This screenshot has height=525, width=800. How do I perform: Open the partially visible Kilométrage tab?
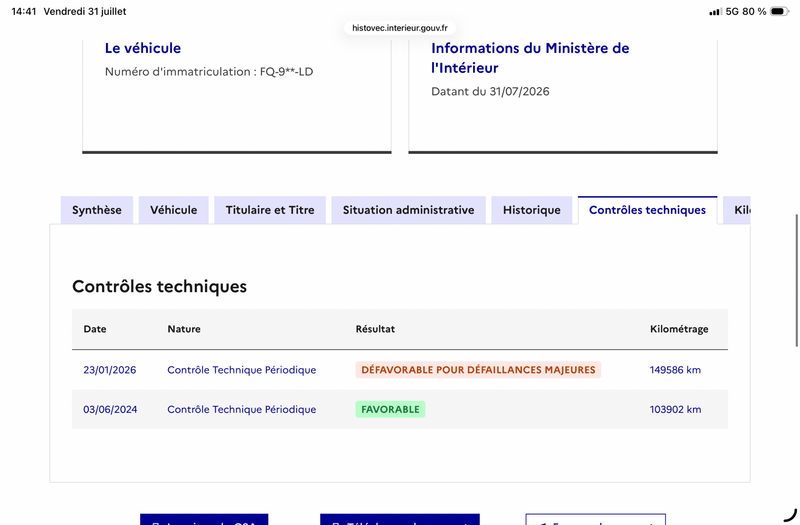737,210
